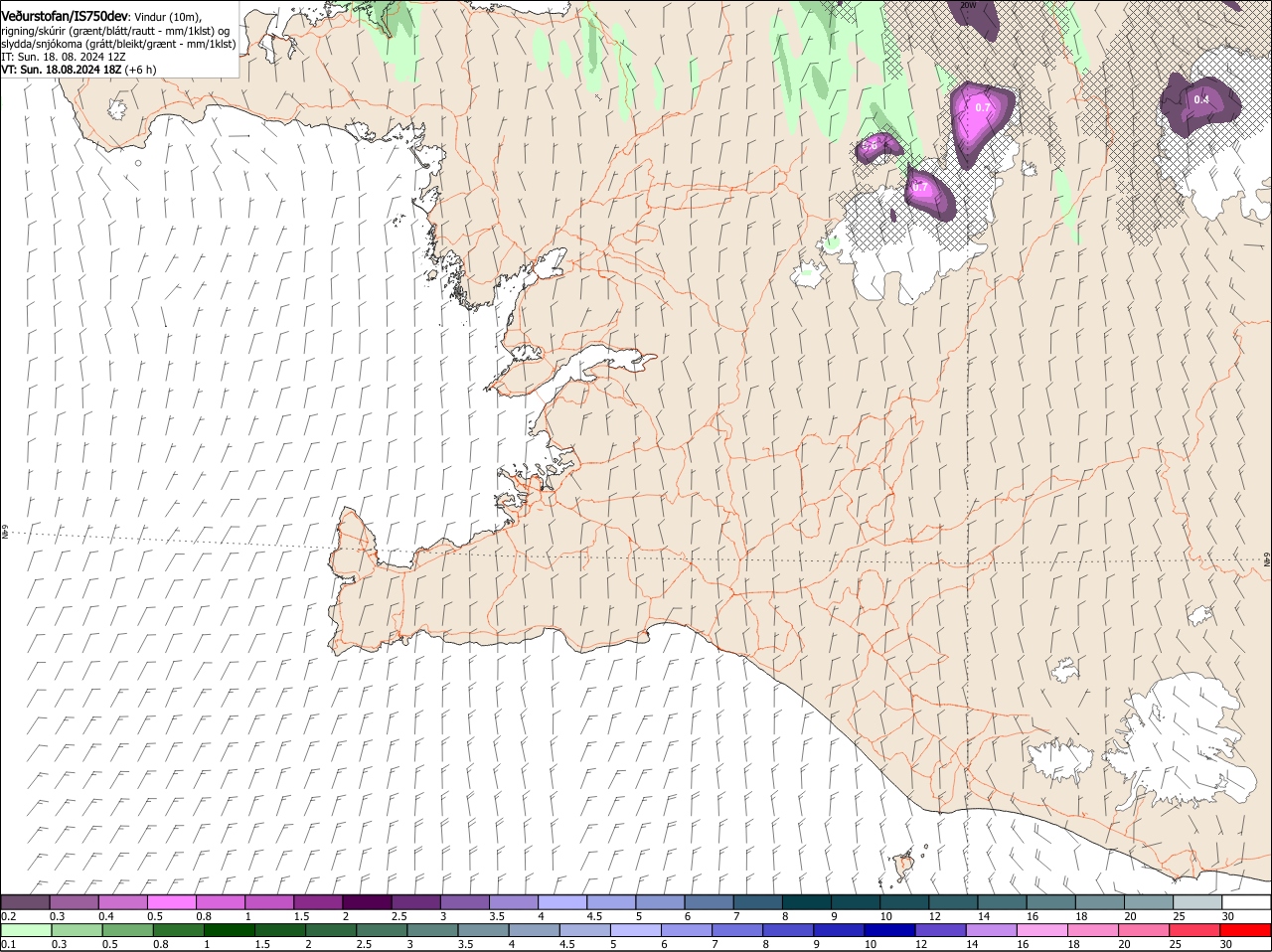The image size is (1272, 952).
Task: Click the 0.6 label in the small purple blob
Action: tap(870, 146)
